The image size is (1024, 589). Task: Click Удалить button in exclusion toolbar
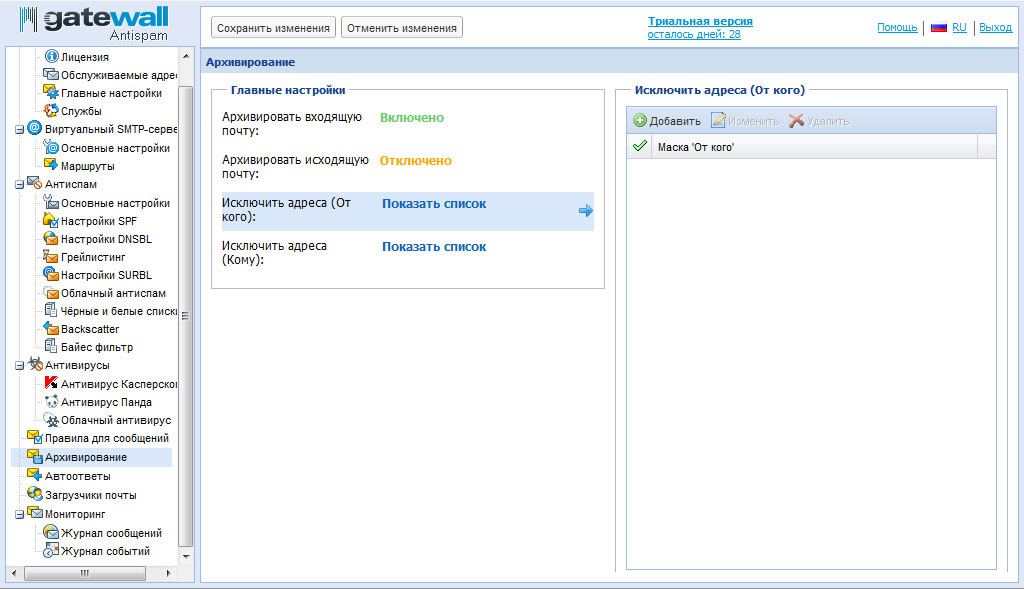[x=819, y=121]
